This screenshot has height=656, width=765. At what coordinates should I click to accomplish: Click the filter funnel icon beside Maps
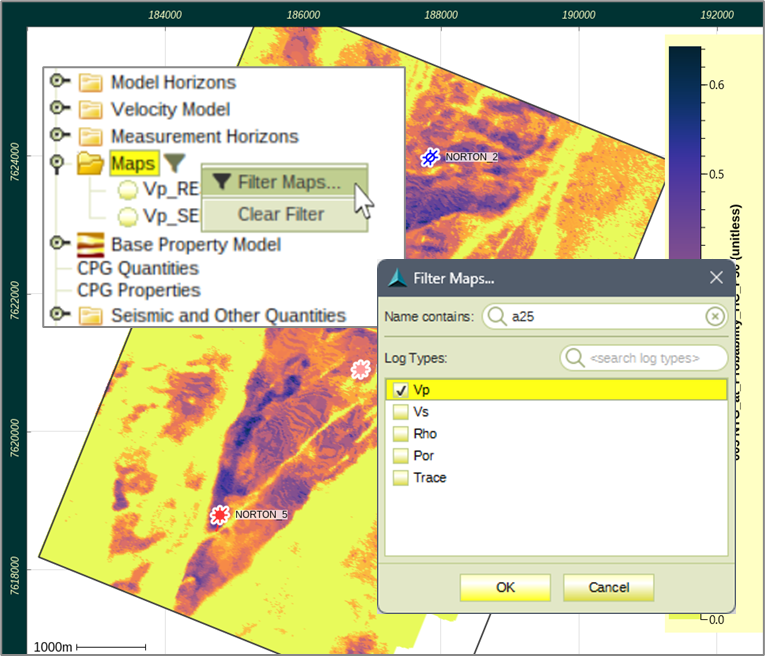(x=175, y=162)
